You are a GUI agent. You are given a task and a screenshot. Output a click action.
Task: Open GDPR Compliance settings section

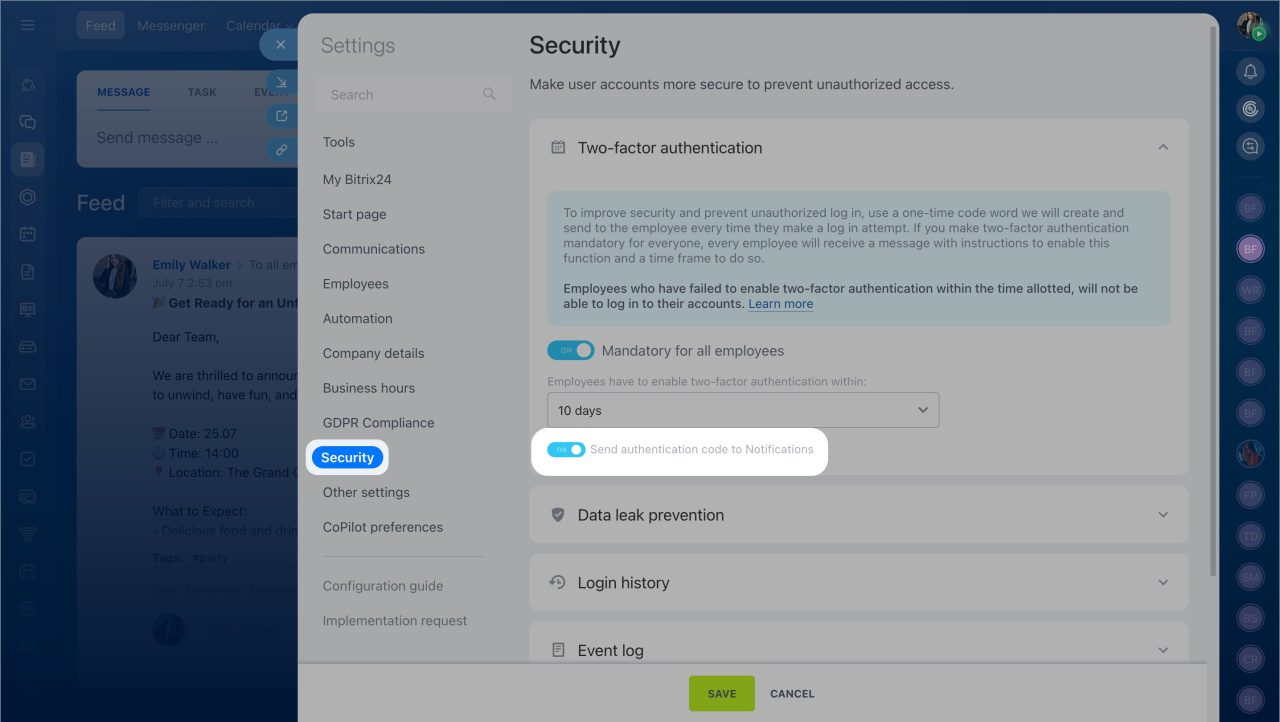pyautogui.click(x=378, y=423)
